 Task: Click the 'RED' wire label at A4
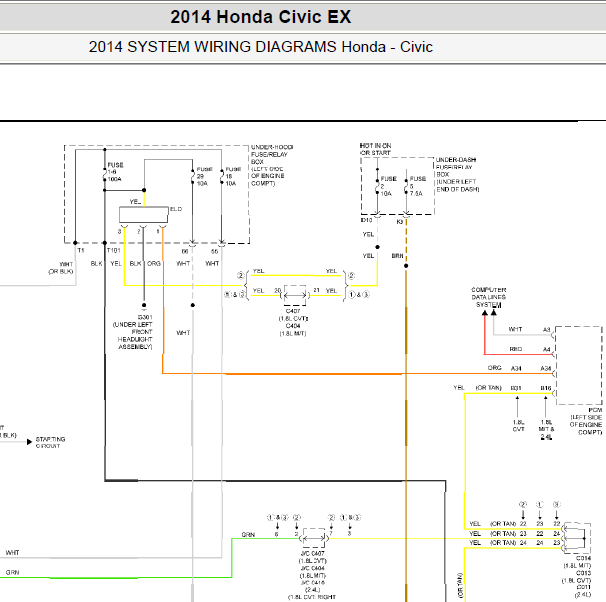point(516,349)
